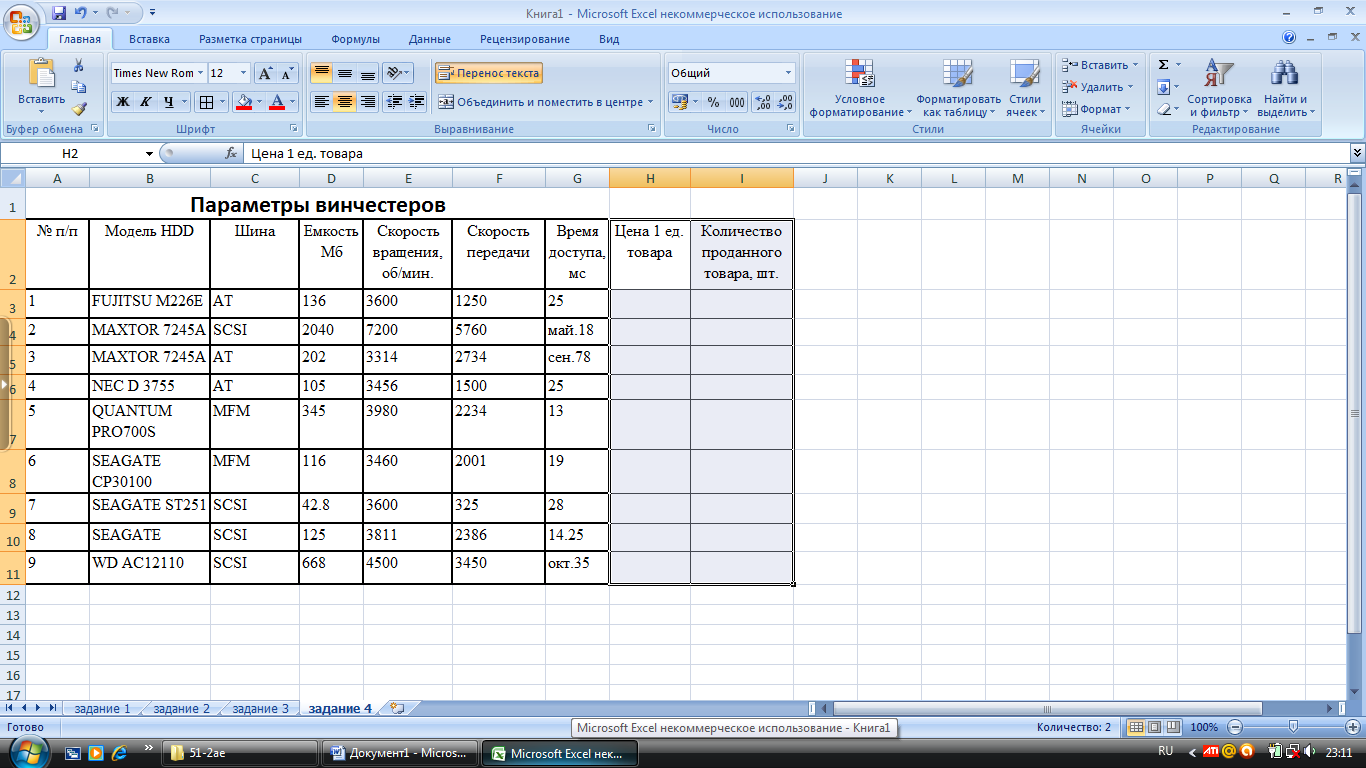Expand the Name Box dropdown
Screen dimensions: 1366x768
(x=150, y=153)
